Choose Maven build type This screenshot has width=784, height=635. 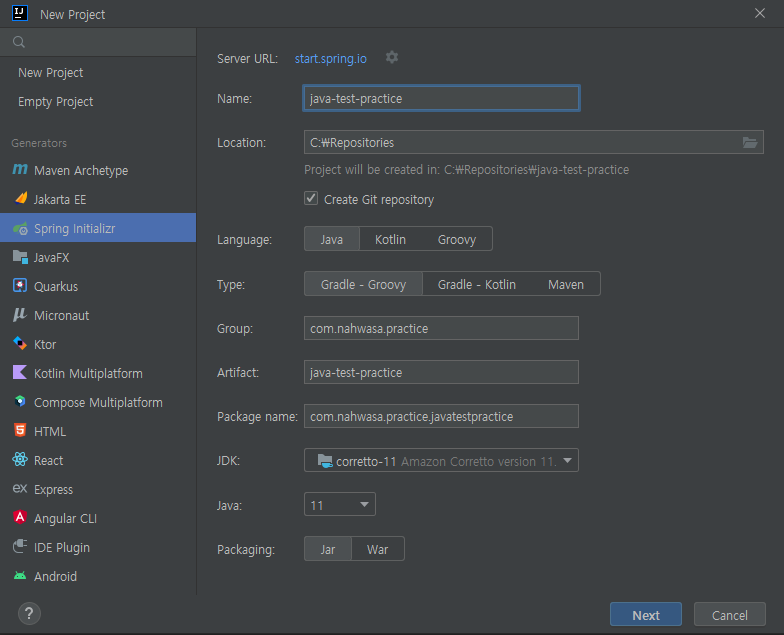tap(566, 284)
